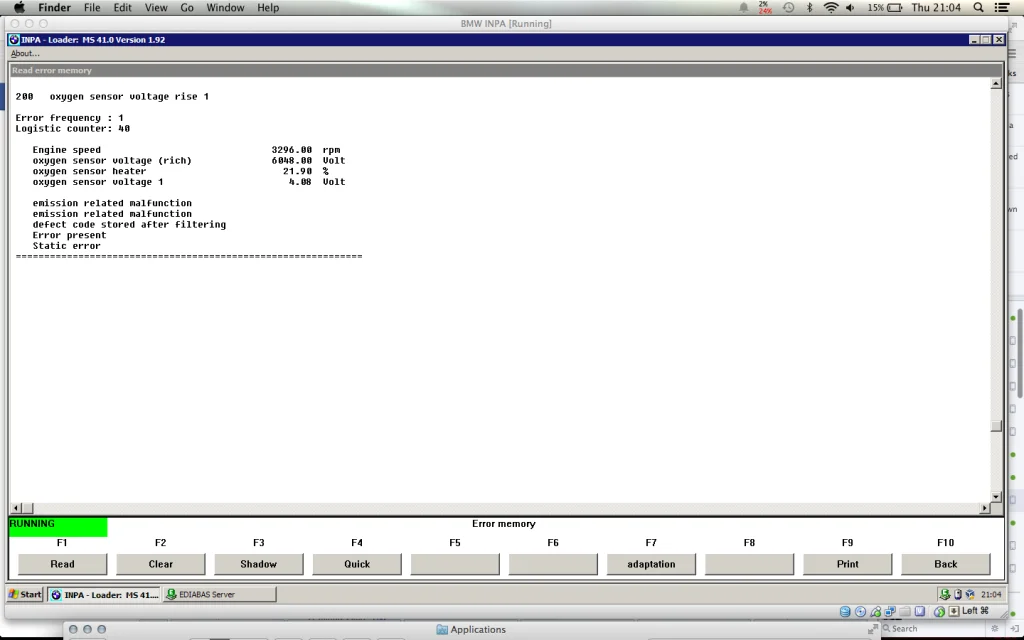This screenshot has height=640, width=1024.
Task: Click the VirtualBox hard disk activity icon
Action: pyautogui.click(x=845, y=612)
